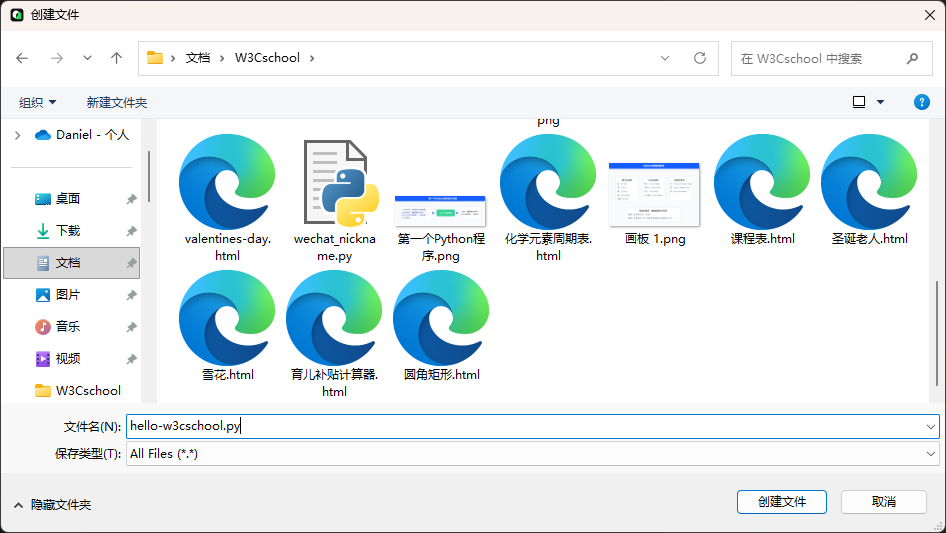Viewport: 946px width, 533px height.
Task: Click the folder icon in address bar
Action: pos(155,58)
